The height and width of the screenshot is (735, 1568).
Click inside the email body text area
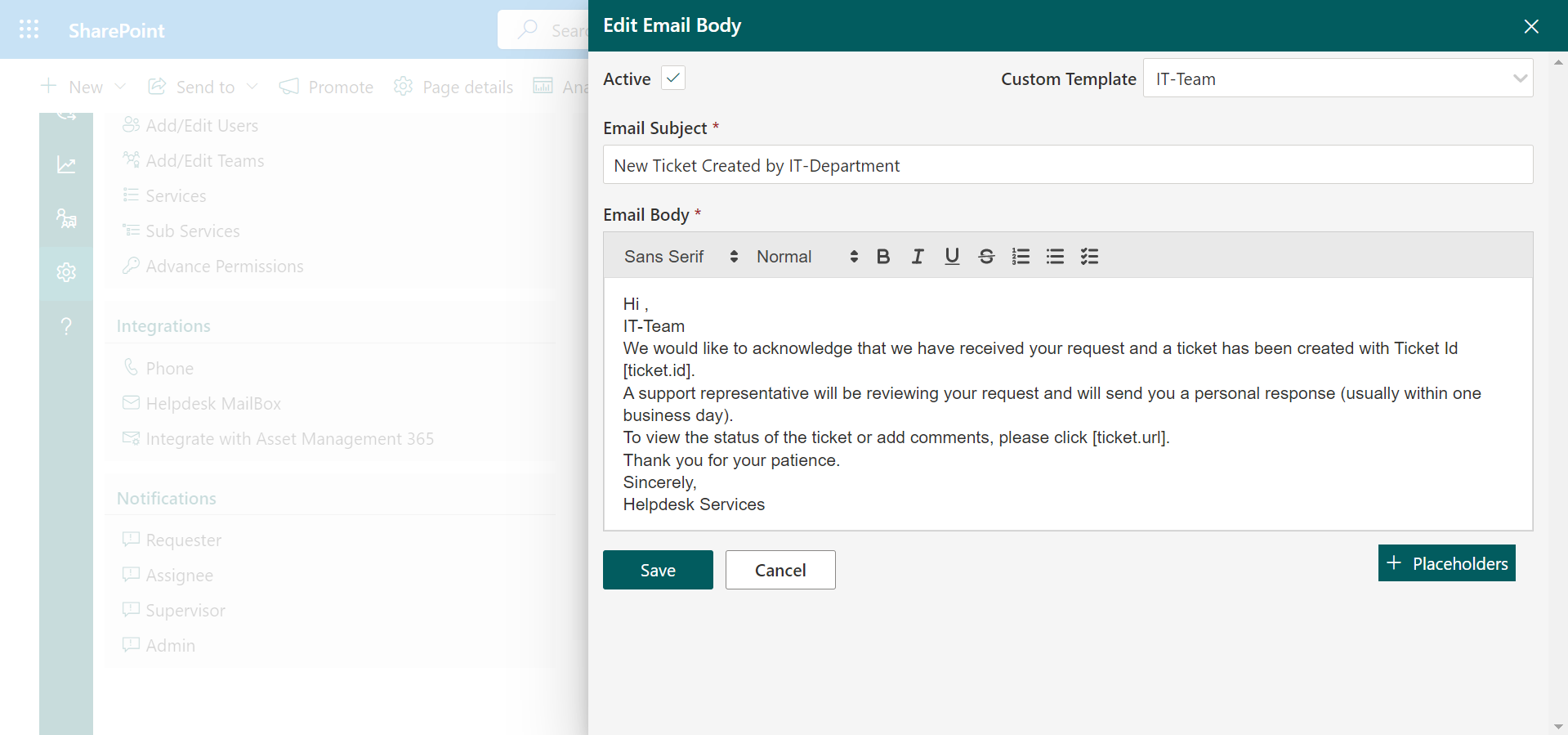coord(1068,404)
